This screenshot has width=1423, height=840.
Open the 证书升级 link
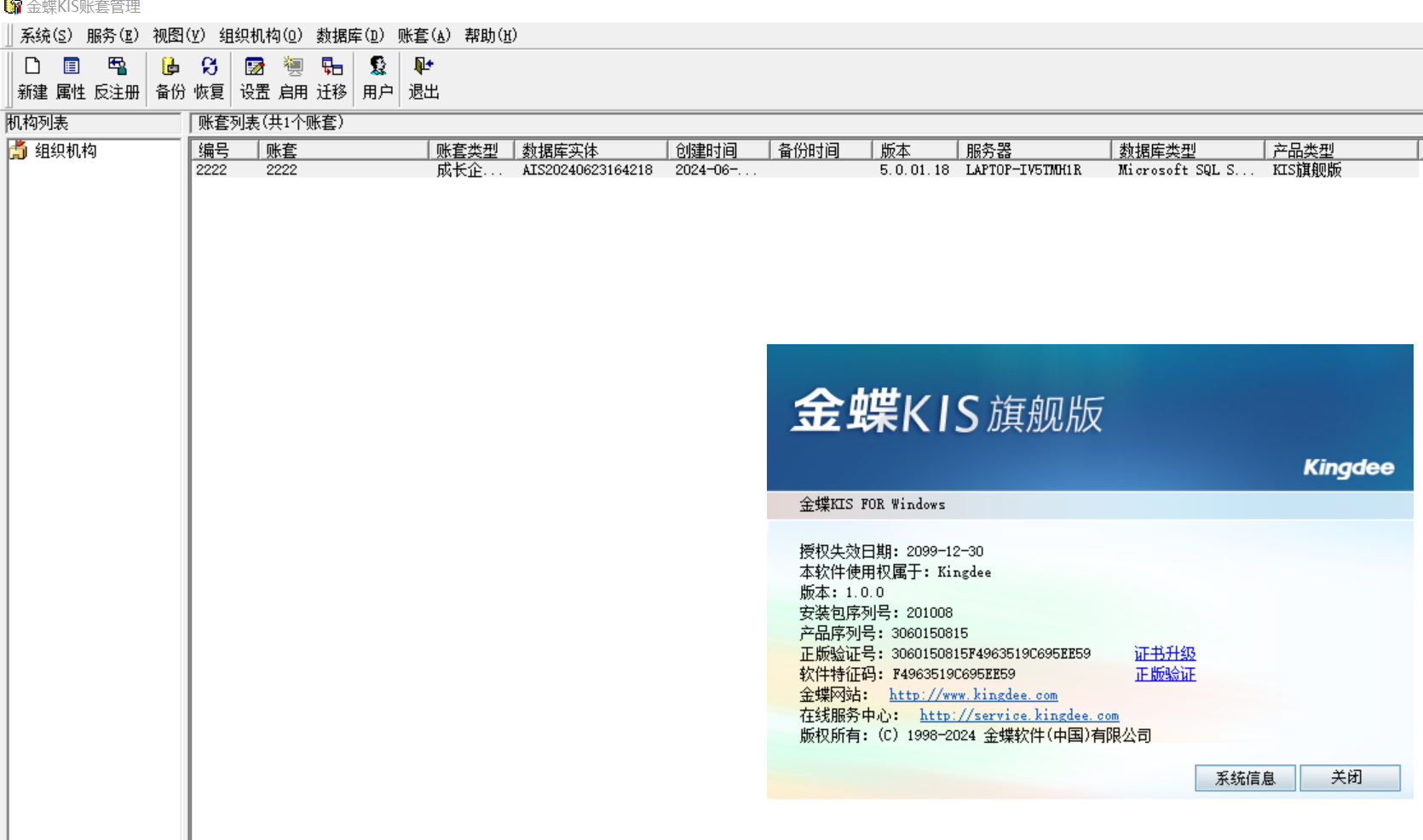[x=1165, y=653]
